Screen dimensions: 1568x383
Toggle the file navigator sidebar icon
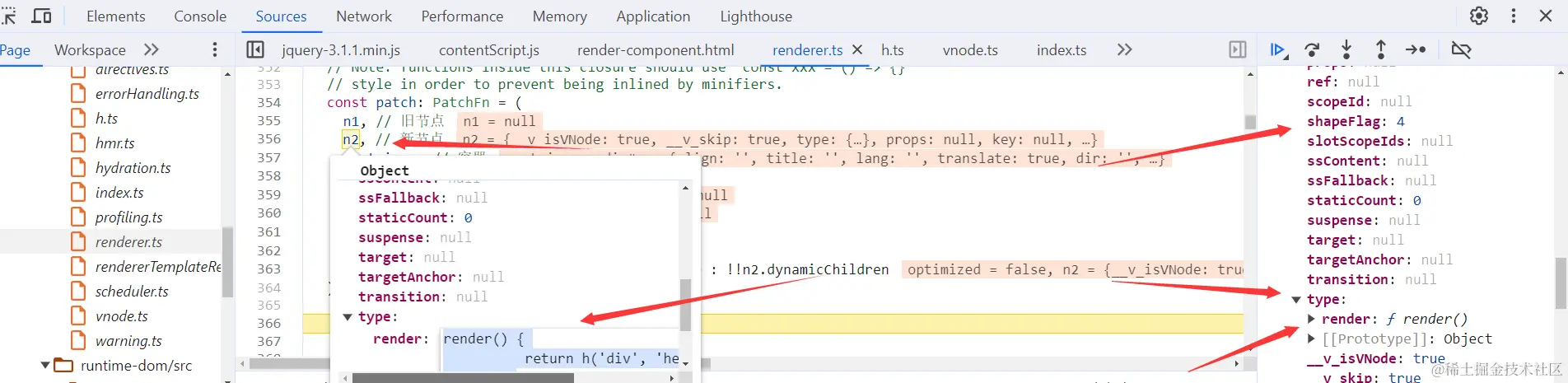coord(255,49)
